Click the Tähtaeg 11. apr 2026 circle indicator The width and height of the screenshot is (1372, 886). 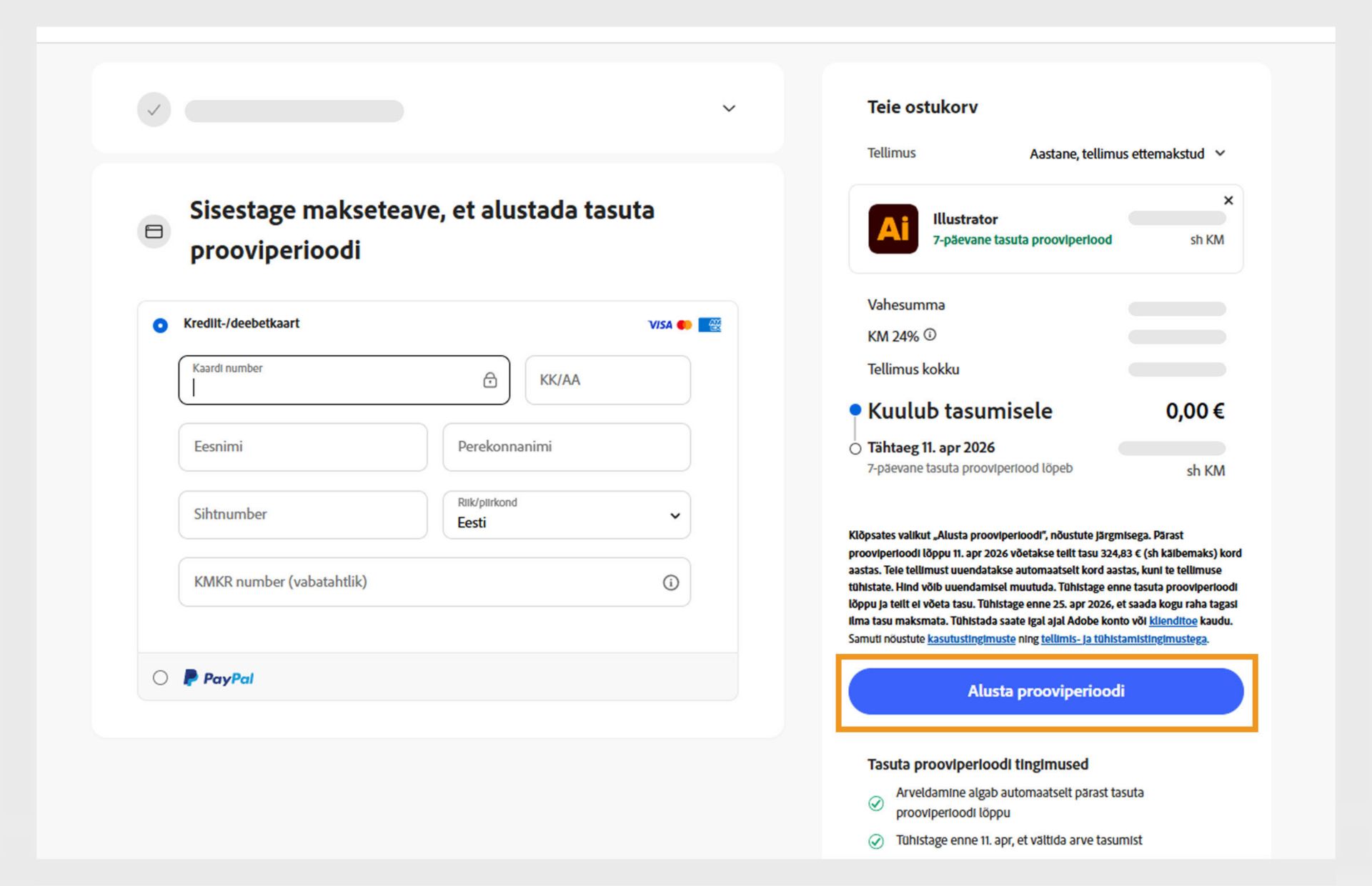tap(855, 449)
